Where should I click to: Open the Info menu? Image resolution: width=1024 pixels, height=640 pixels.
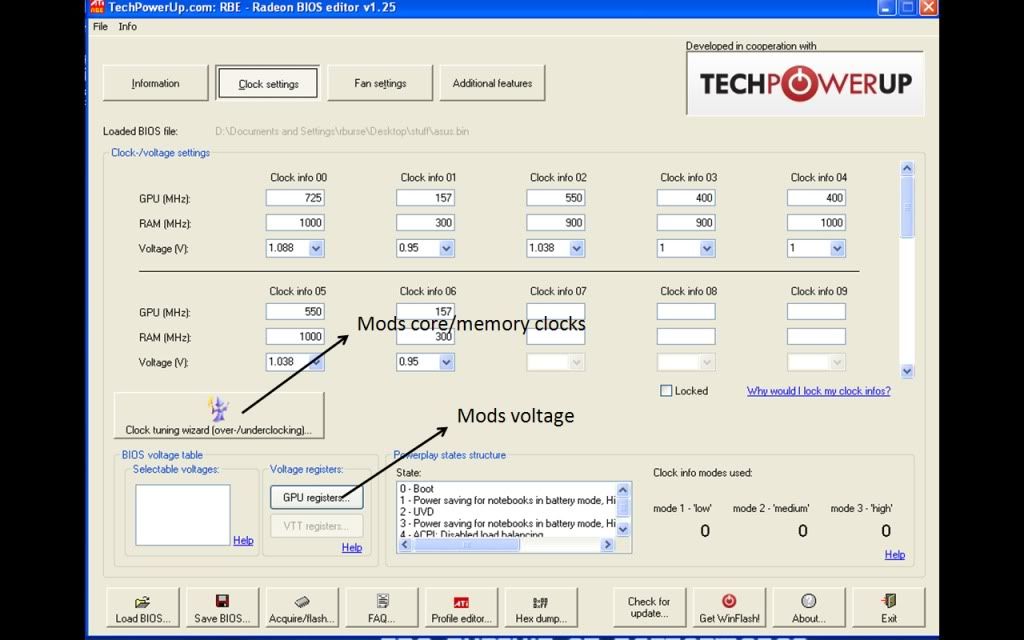pyautogui.click(x=127, y=27)
